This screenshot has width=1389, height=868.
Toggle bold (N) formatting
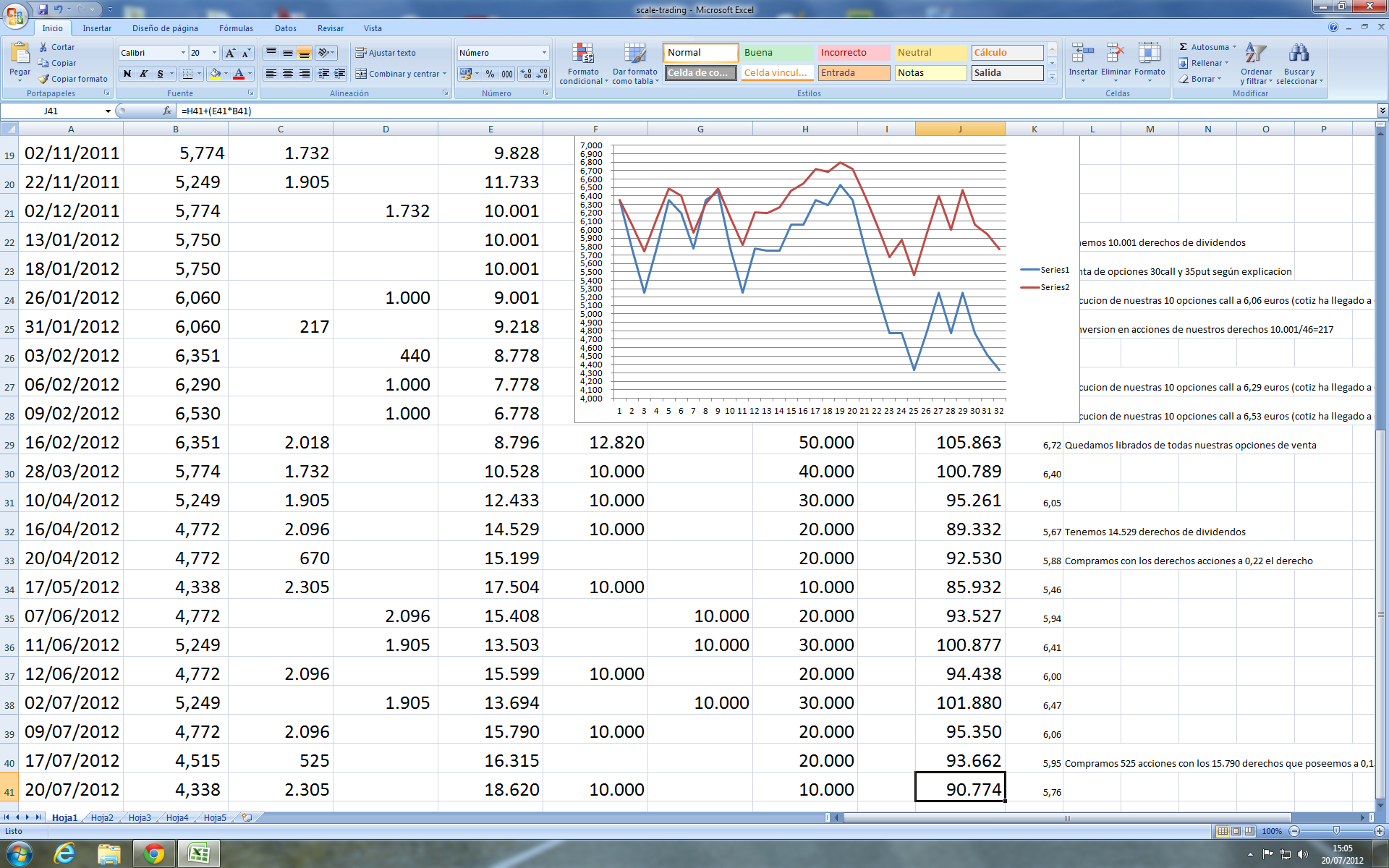point(128,74)
